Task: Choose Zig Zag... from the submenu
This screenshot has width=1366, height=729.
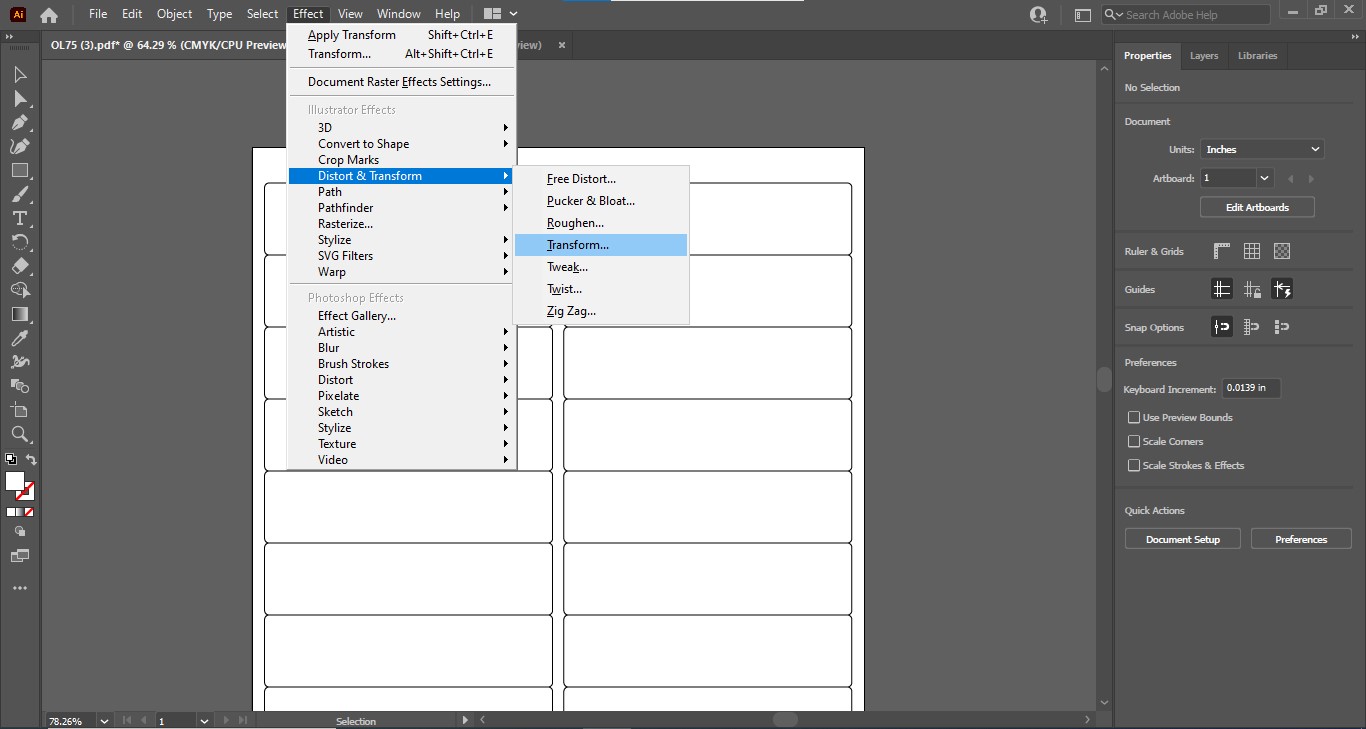Action: pos(601,311)
